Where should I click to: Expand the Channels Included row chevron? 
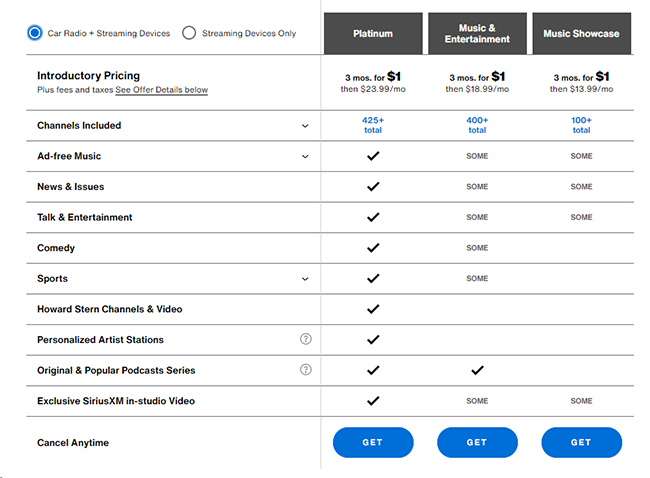click(305, 126)
